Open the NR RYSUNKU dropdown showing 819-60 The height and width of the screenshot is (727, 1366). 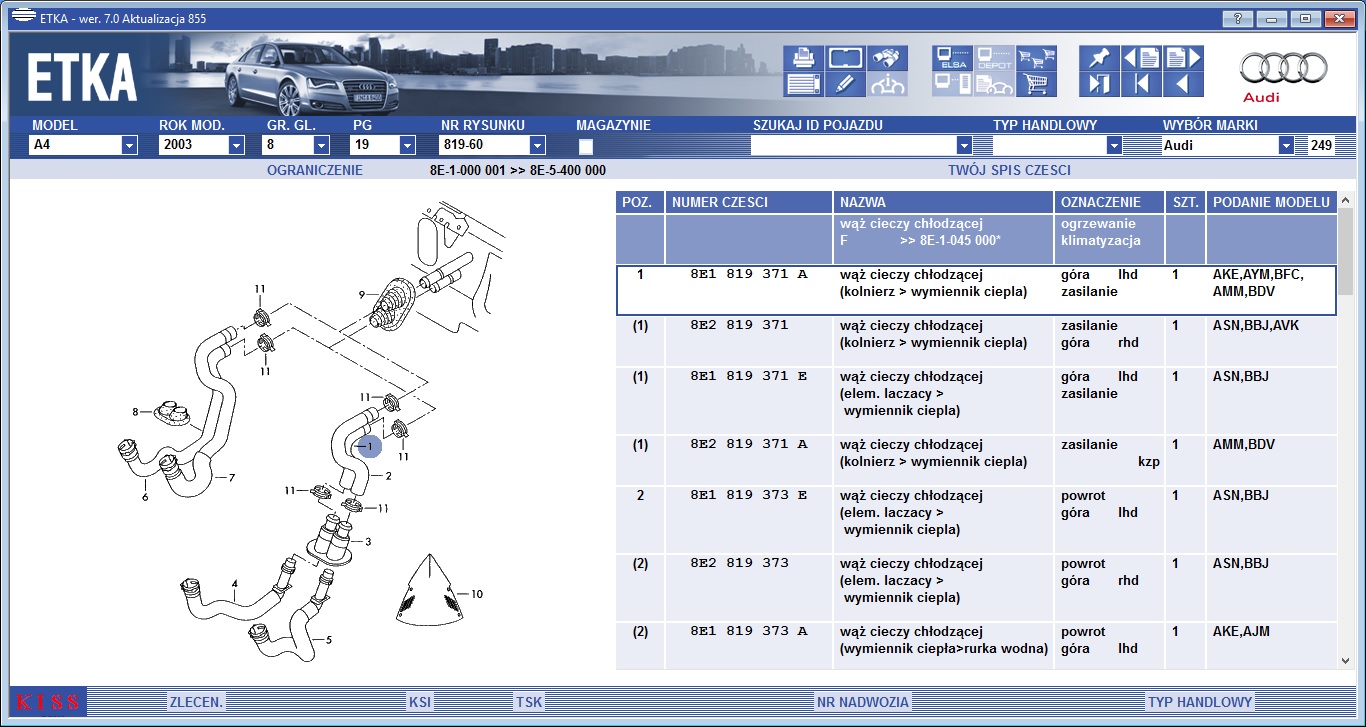[x=537, y=145]
